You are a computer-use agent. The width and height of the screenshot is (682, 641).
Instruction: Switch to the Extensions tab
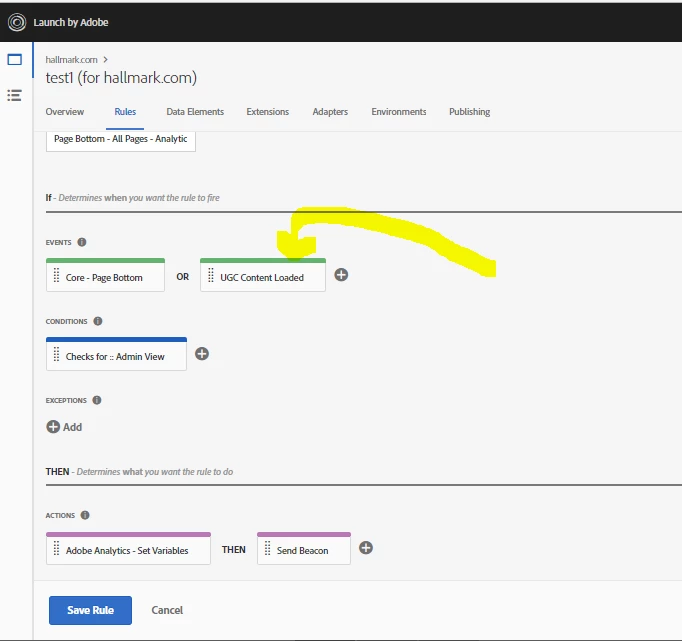267,112
